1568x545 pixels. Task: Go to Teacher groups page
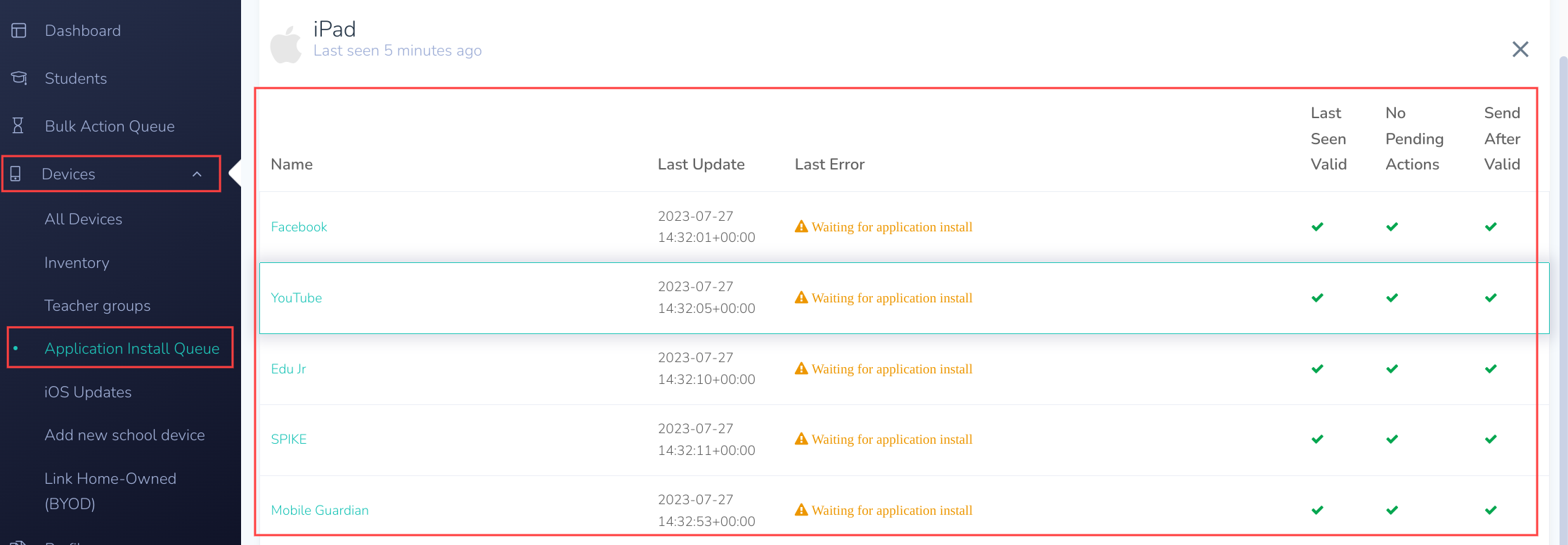pos(97,305)
